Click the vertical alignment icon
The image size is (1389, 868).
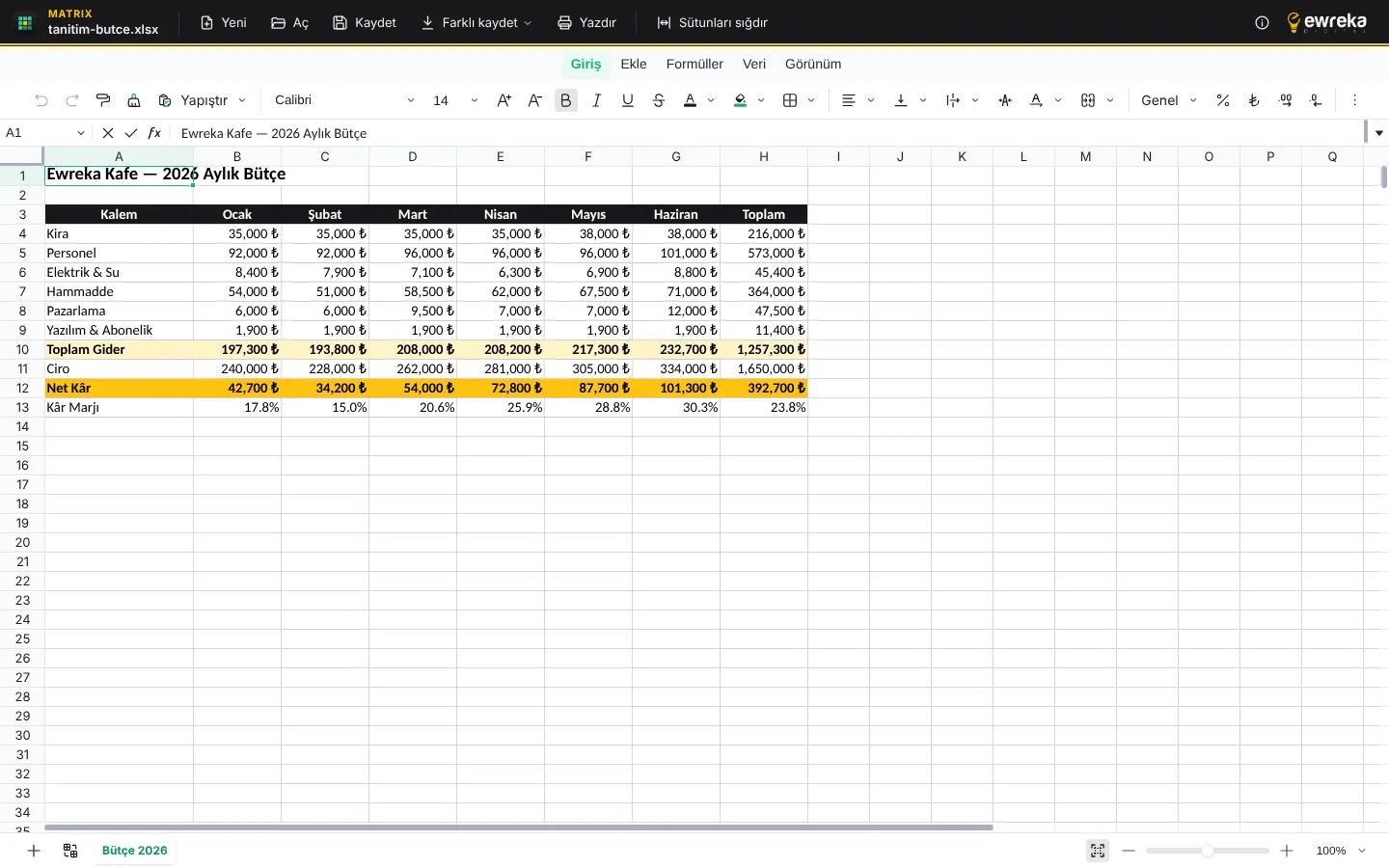click(x=901, y=100)
